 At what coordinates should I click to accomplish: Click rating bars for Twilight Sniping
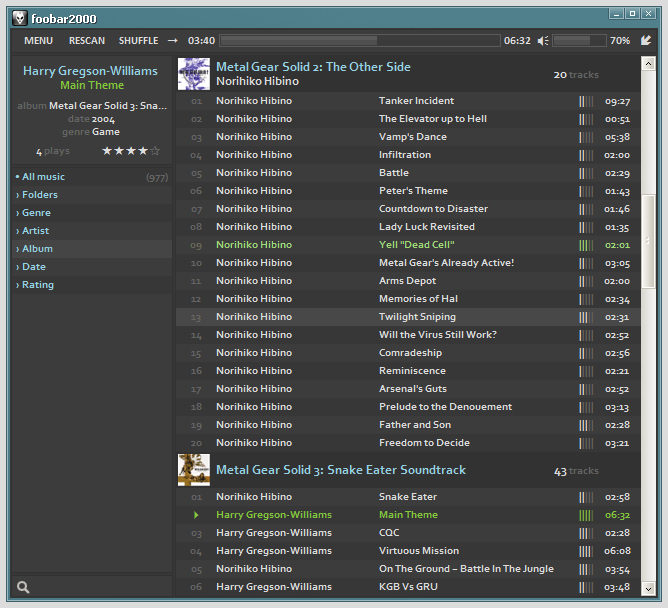(x=586, y=317)
